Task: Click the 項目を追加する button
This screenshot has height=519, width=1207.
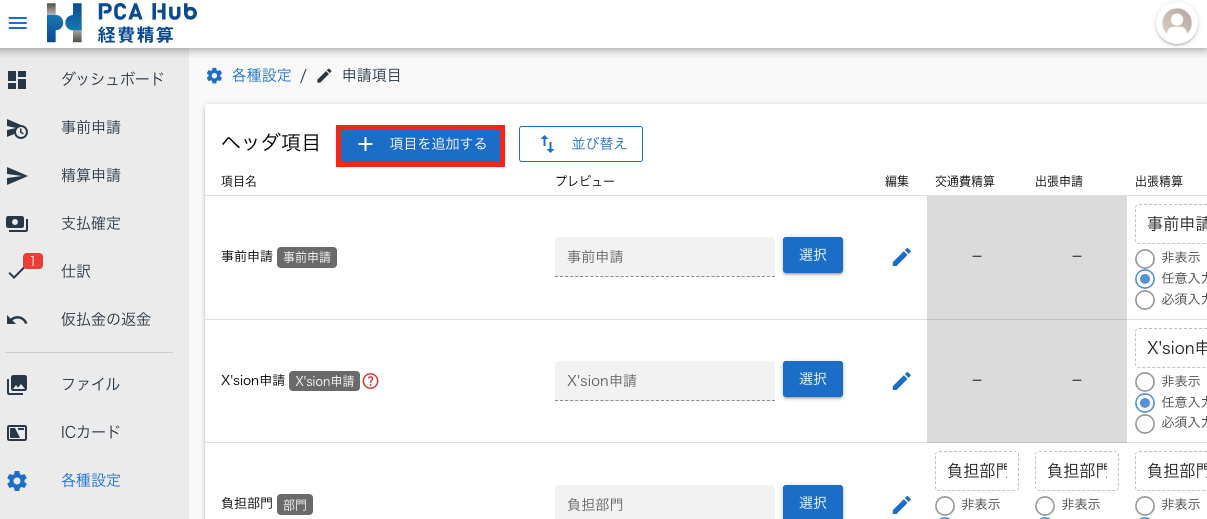Action: (421, 145)
